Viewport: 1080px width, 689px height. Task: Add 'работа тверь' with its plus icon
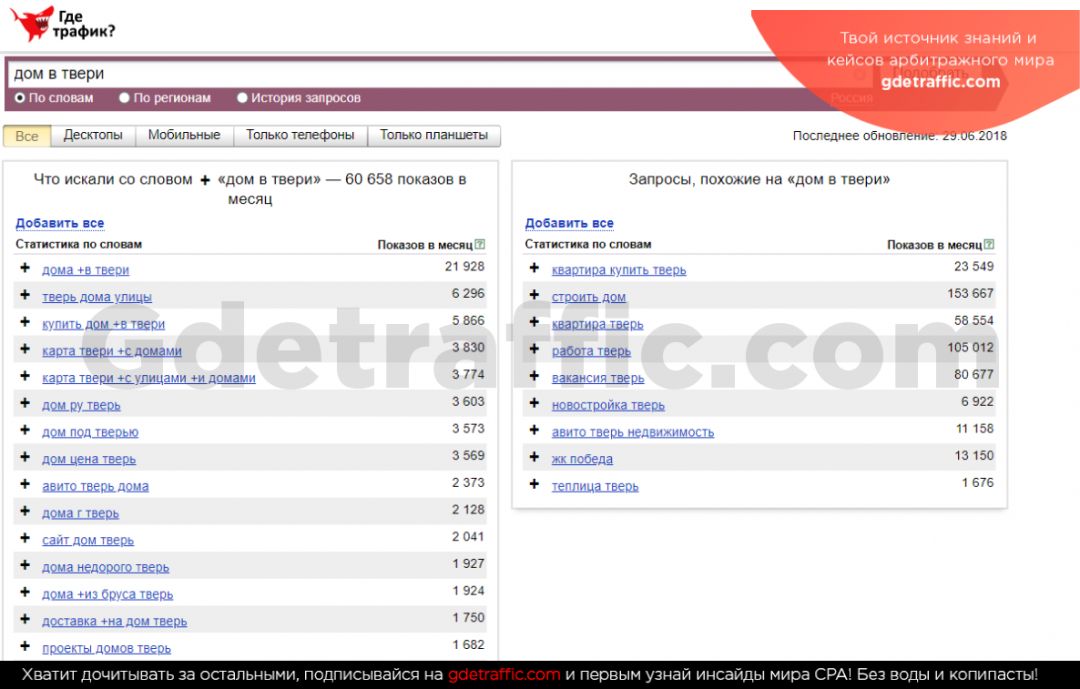pyautogui.click(x=534, y=350)
